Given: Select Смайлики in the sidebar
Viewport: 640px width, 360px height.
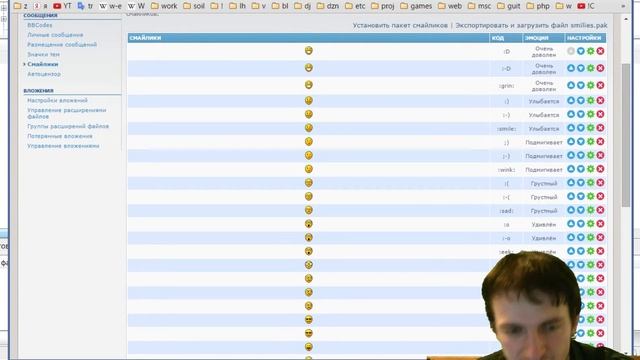Looking at the screenshot, I should coord(42,64).
